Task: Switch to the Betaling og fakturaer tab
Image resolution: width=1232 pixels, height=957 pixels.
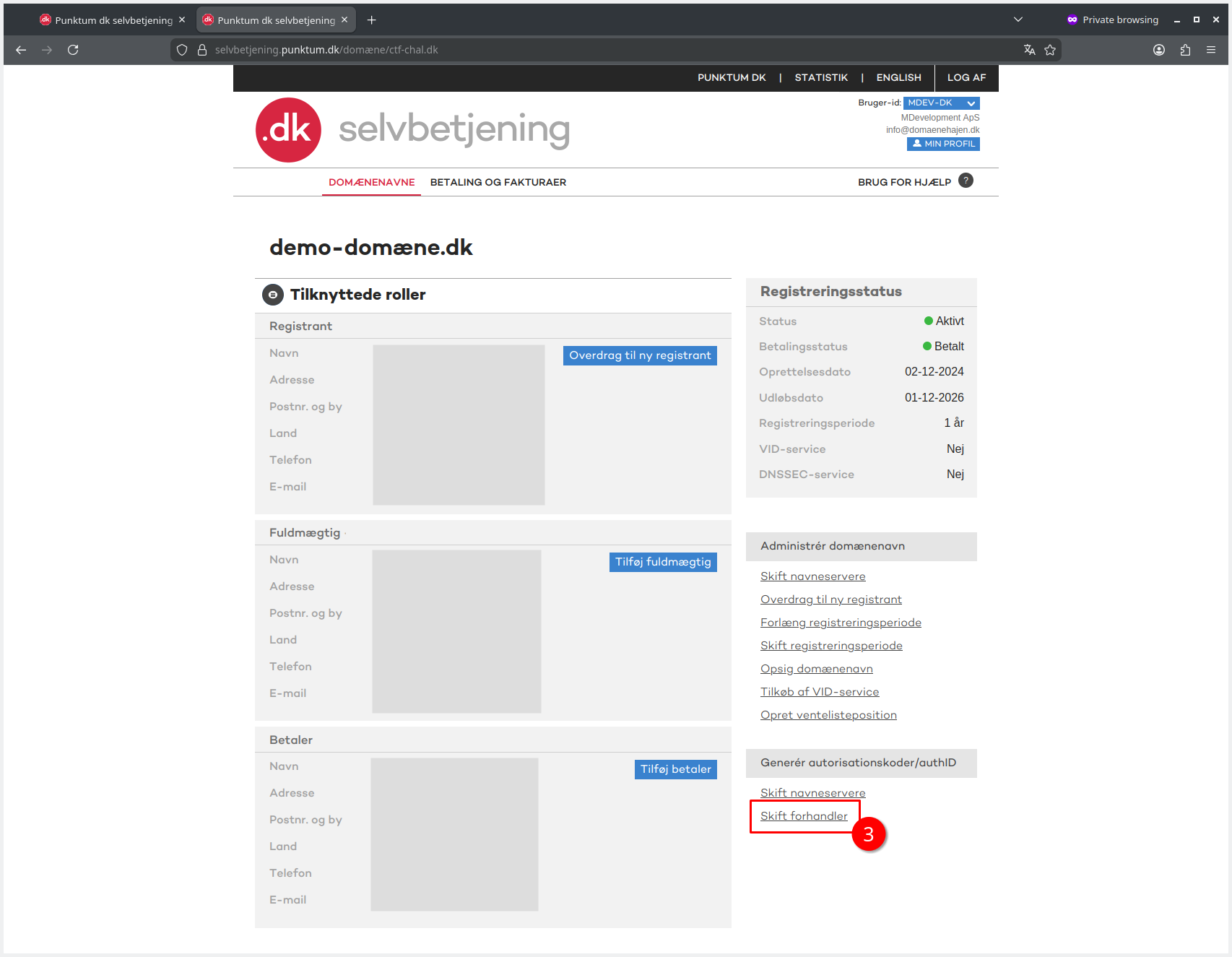Action: click(498, 182)
